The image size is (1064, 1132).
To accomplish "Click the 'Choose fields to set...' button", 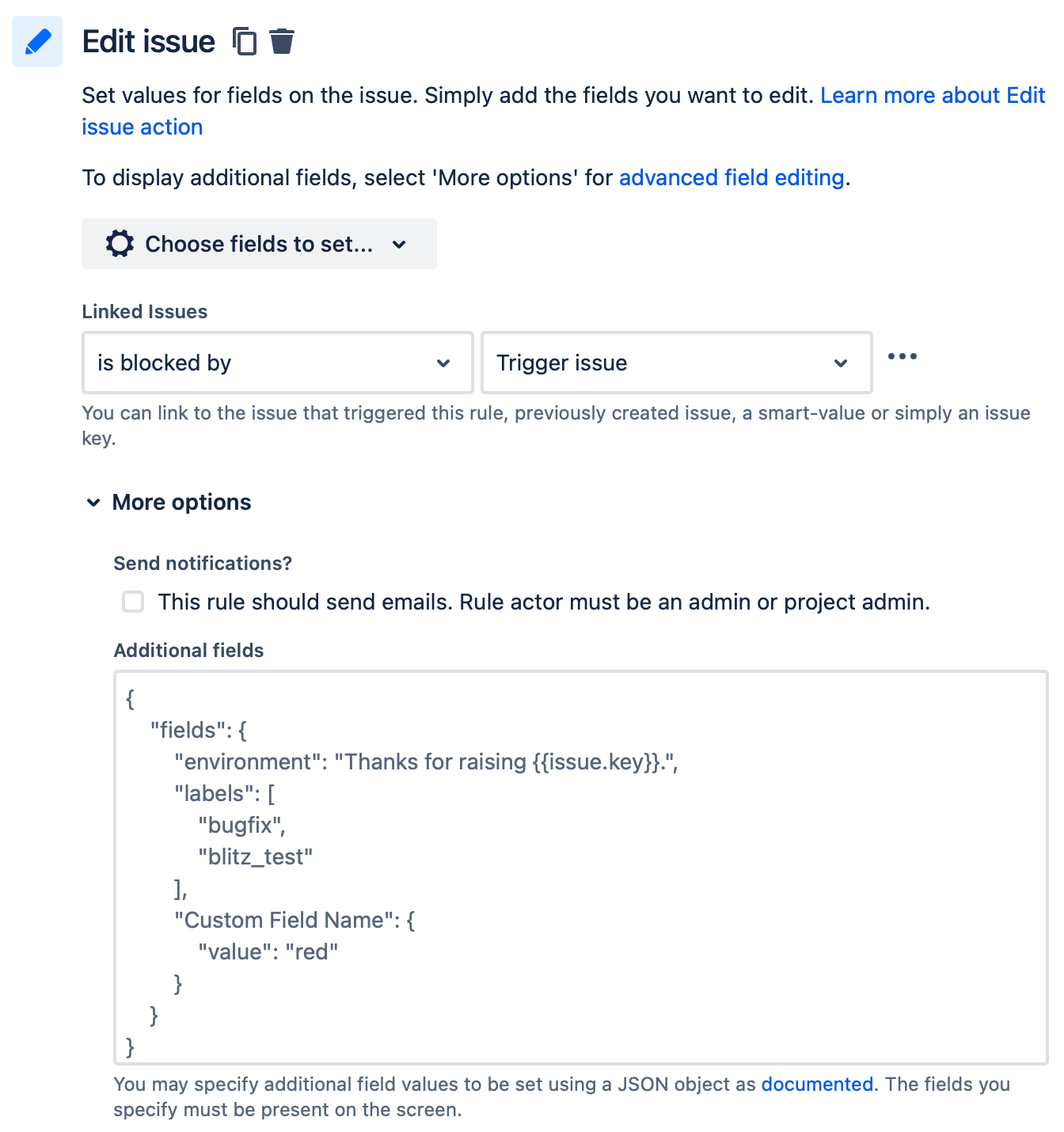I will [259, 244].
